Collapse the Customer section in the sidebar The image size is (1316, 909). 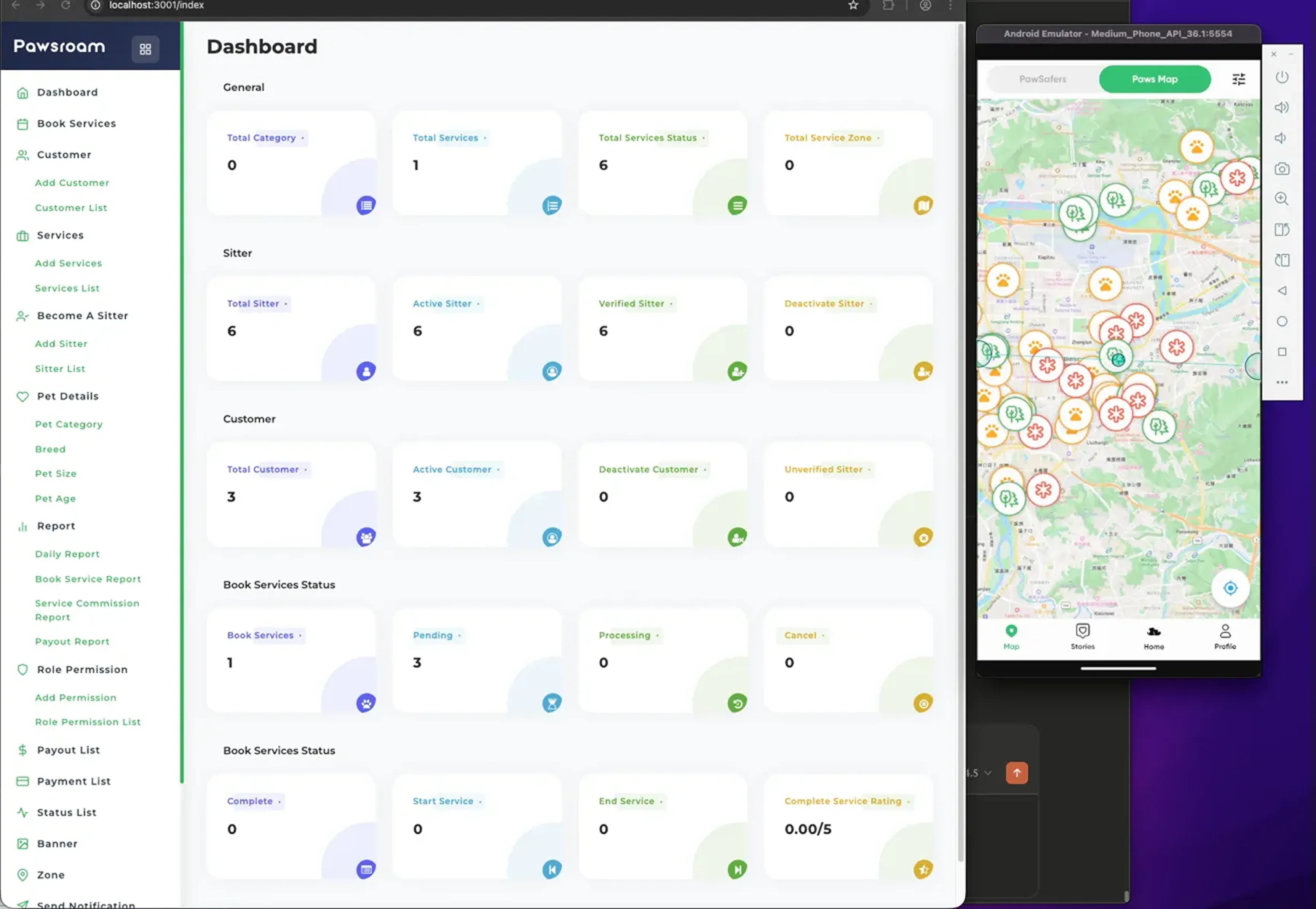pos(64,154)
